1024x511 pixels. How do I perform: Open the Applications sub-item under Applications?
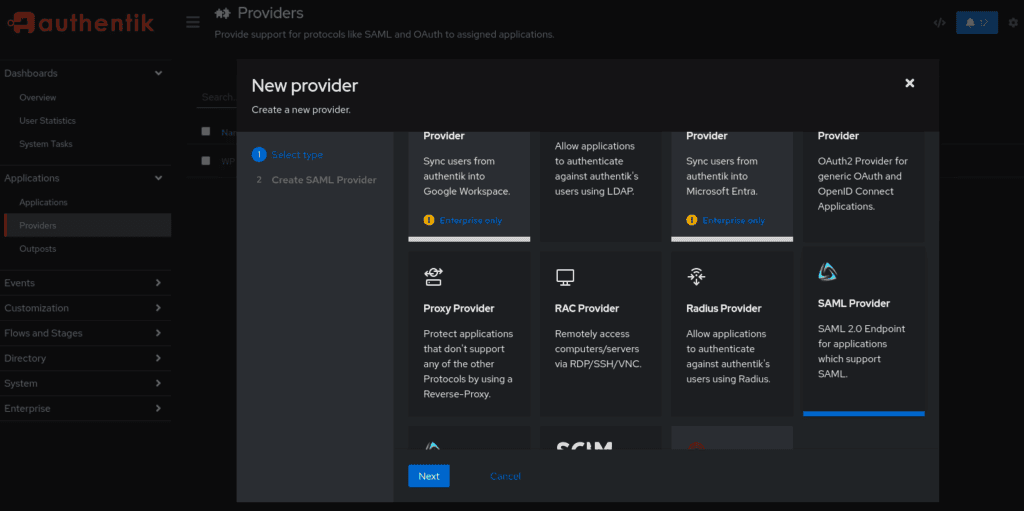(x=43, y=203)
